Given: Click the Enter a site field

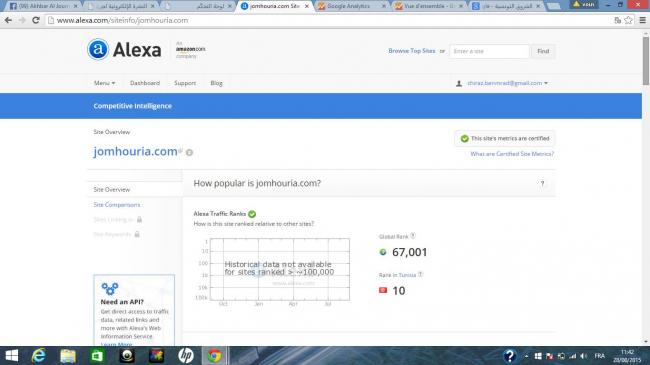Looking at the screenshot, I should click(x=489, y=51).
